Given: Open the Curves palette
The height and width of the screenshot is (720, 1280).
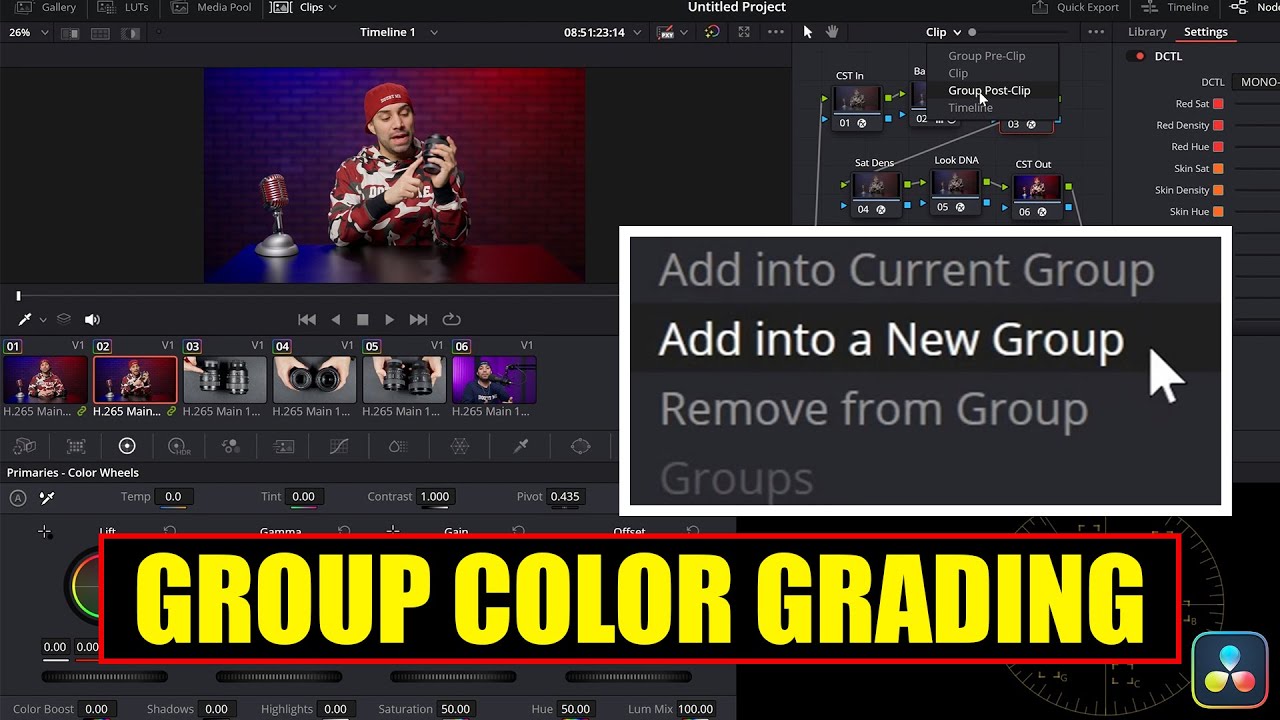Looking at the screenshot, I should (x=339, y=446).
